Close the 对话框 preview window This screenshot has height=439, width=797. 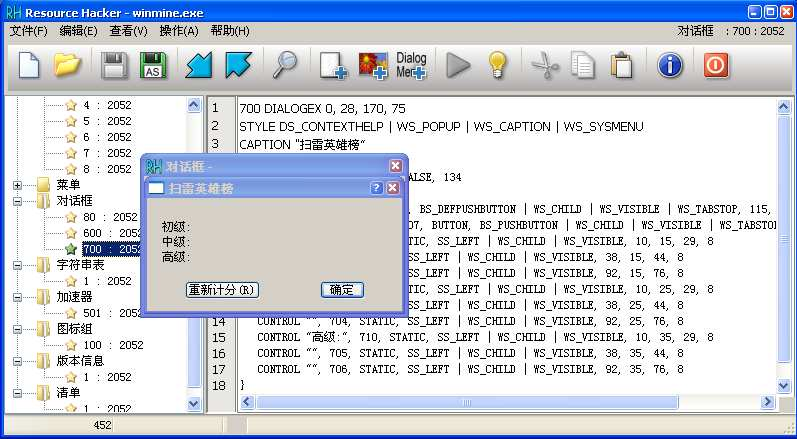tap(395, 166)
